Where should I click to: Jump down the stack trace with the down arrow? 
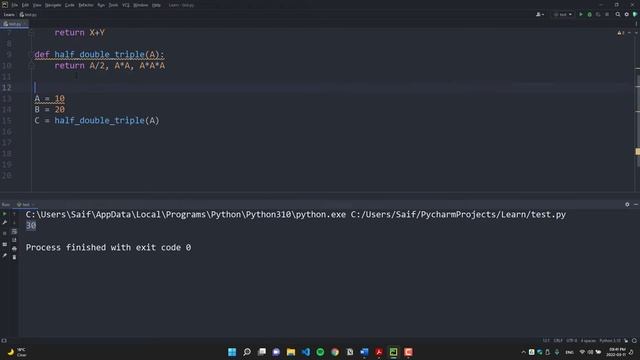(x=14, y=222)
